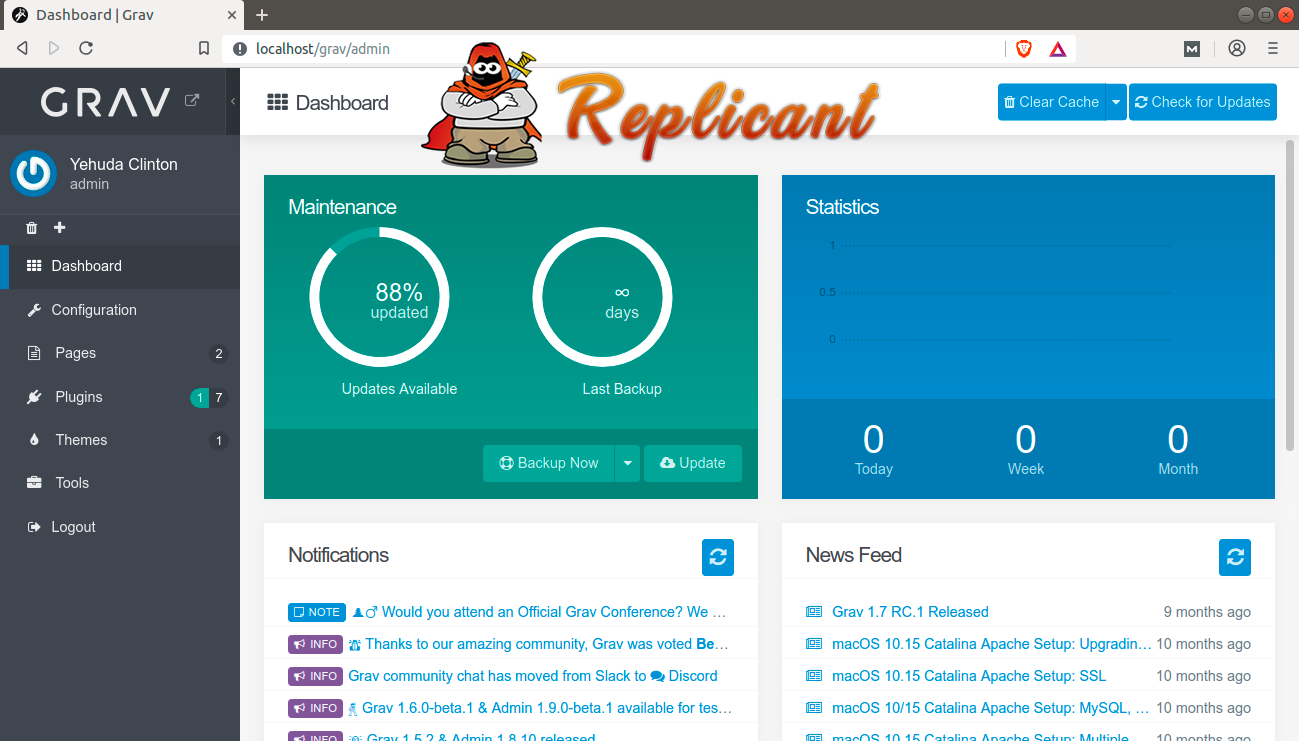
Task: Open the Configuration menu item
Action: click(x=120, y=310)
